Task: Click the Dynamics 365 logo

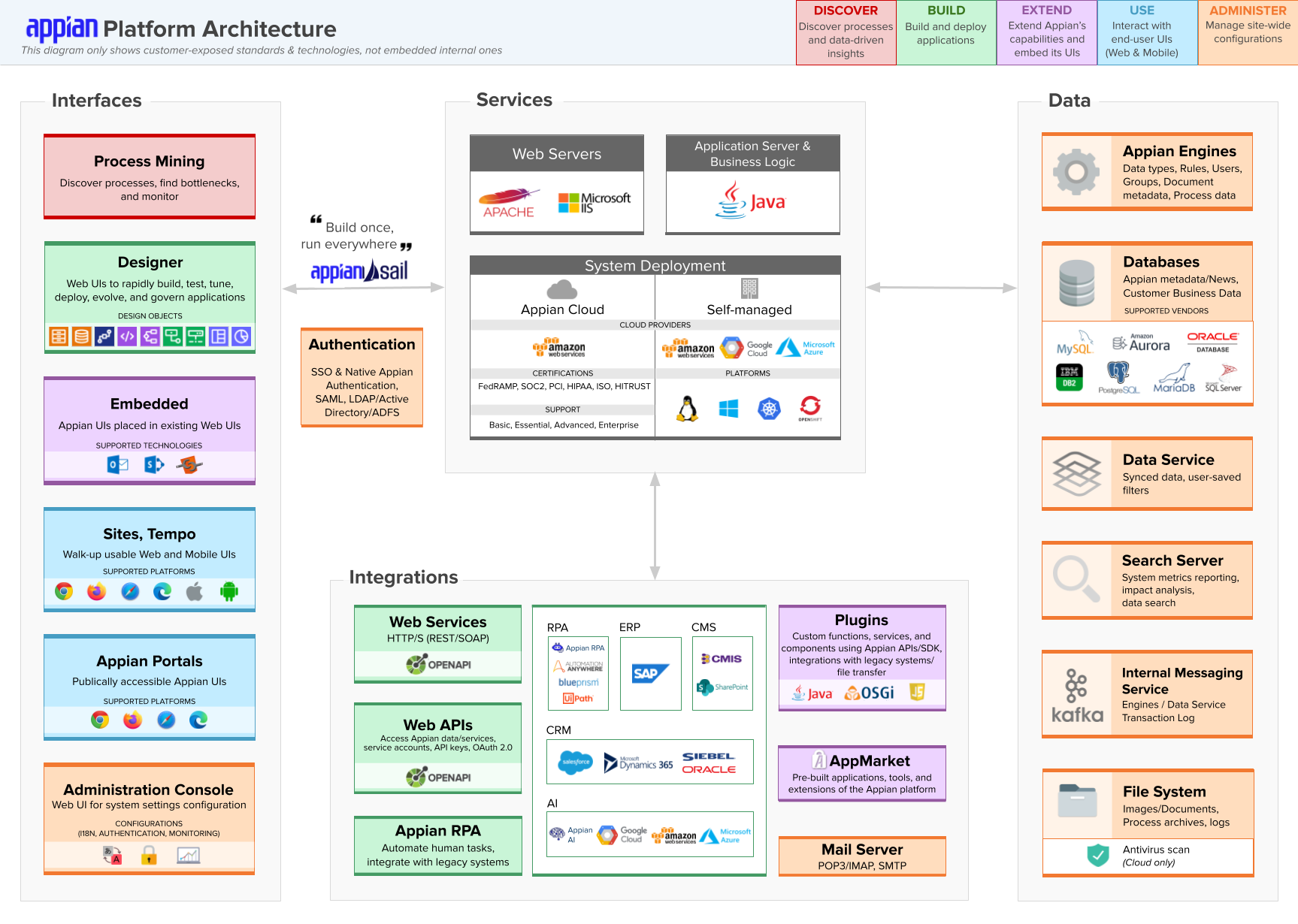Action: [639, 762]
